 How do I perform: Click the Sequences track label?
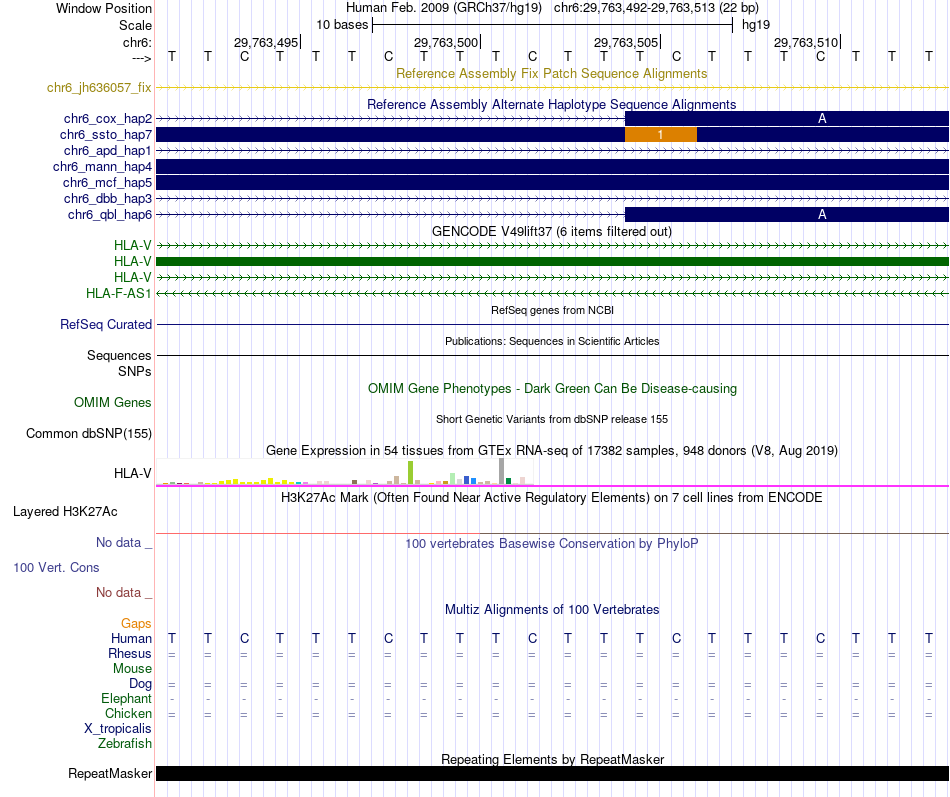119,355
